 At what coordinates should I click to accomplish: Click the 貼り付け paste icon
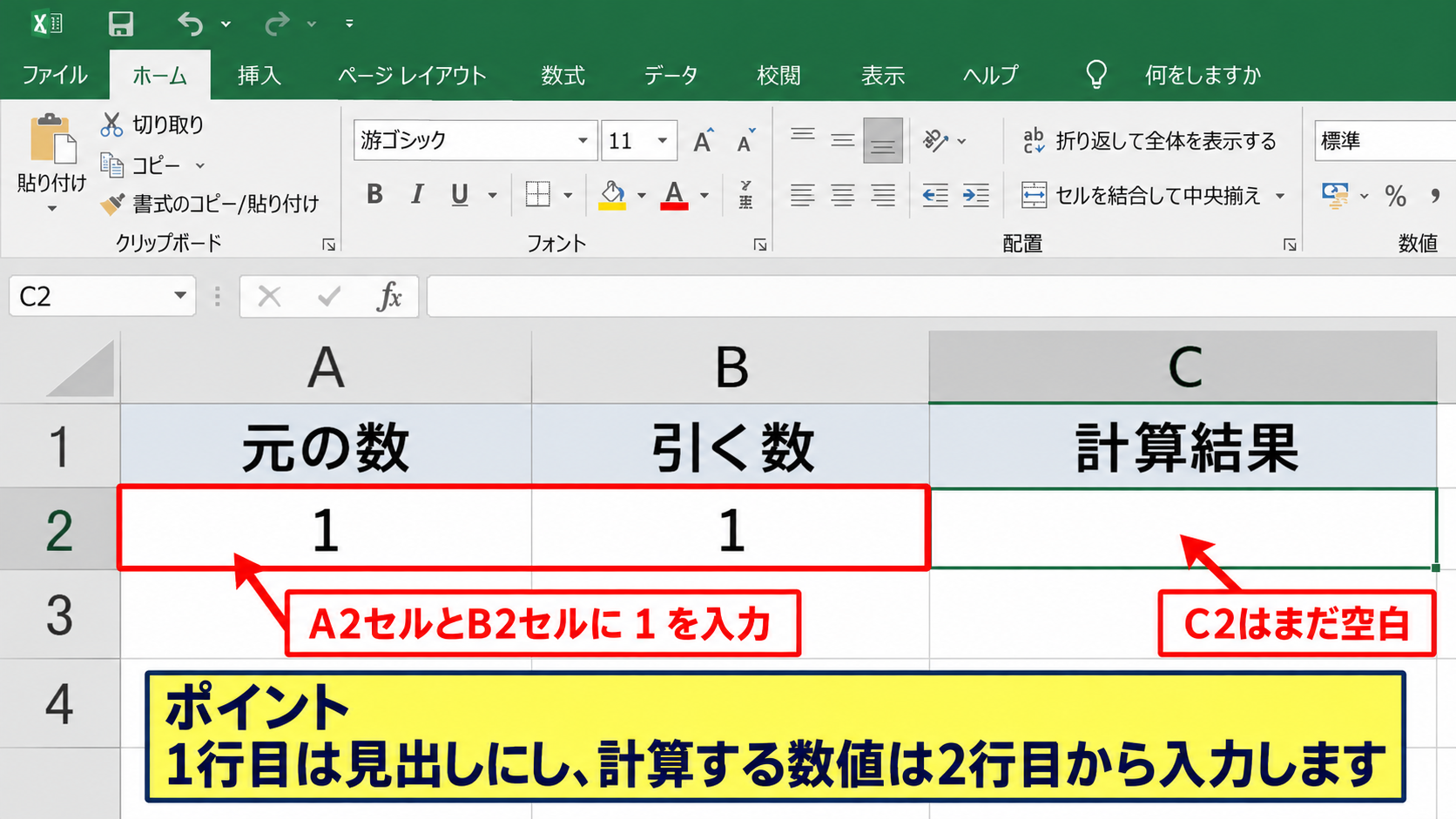pyautogui.click(x=52, y=139)
